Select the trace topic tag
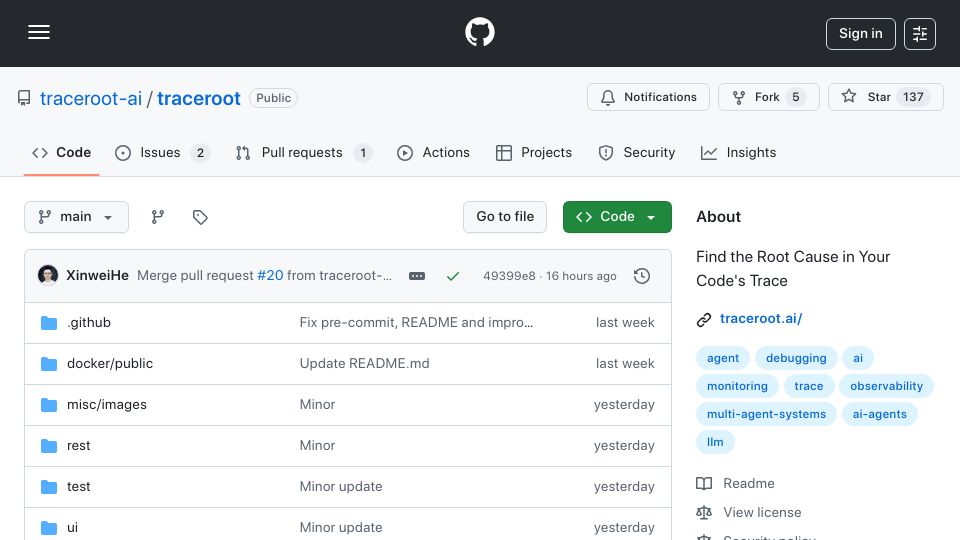Viewport: 960px width, 540px height. [x=809, y=386]
